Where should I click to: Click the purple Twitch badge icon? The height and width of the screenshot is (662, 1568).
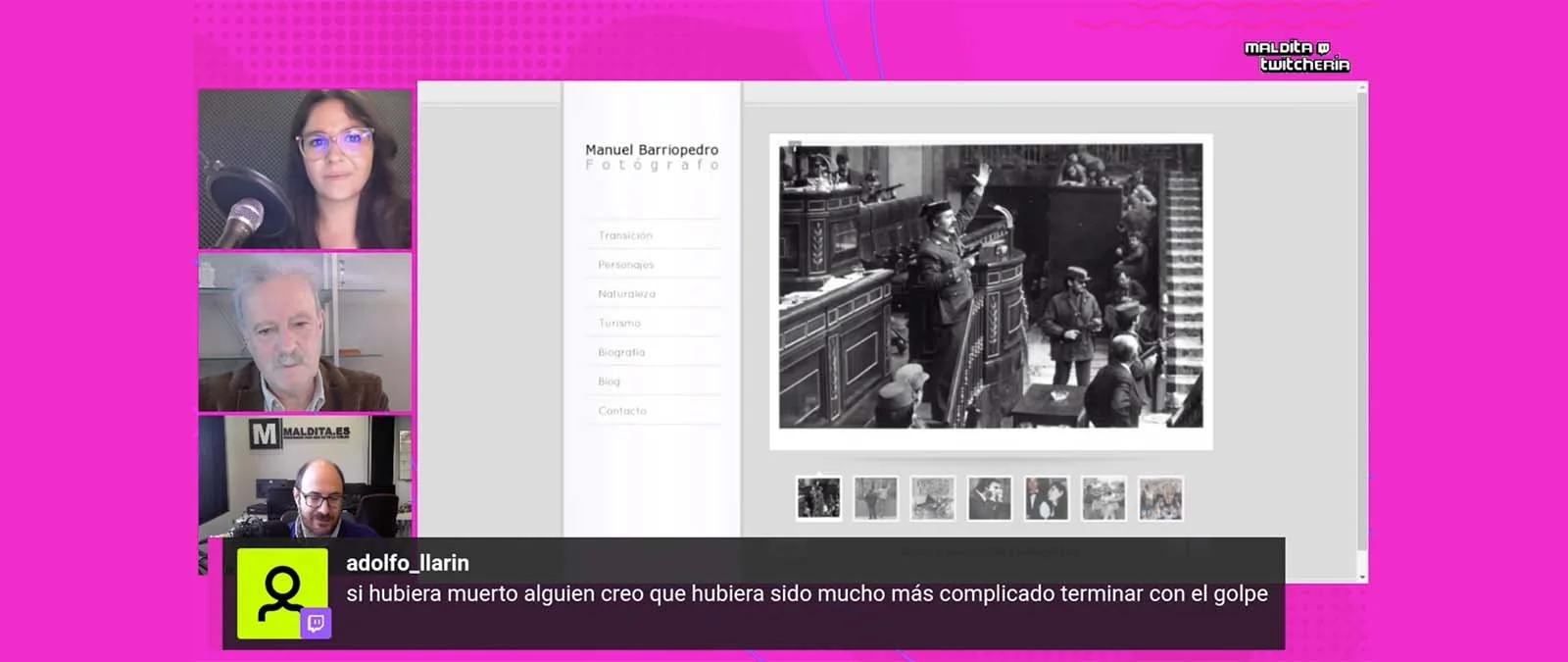point(316,624)
